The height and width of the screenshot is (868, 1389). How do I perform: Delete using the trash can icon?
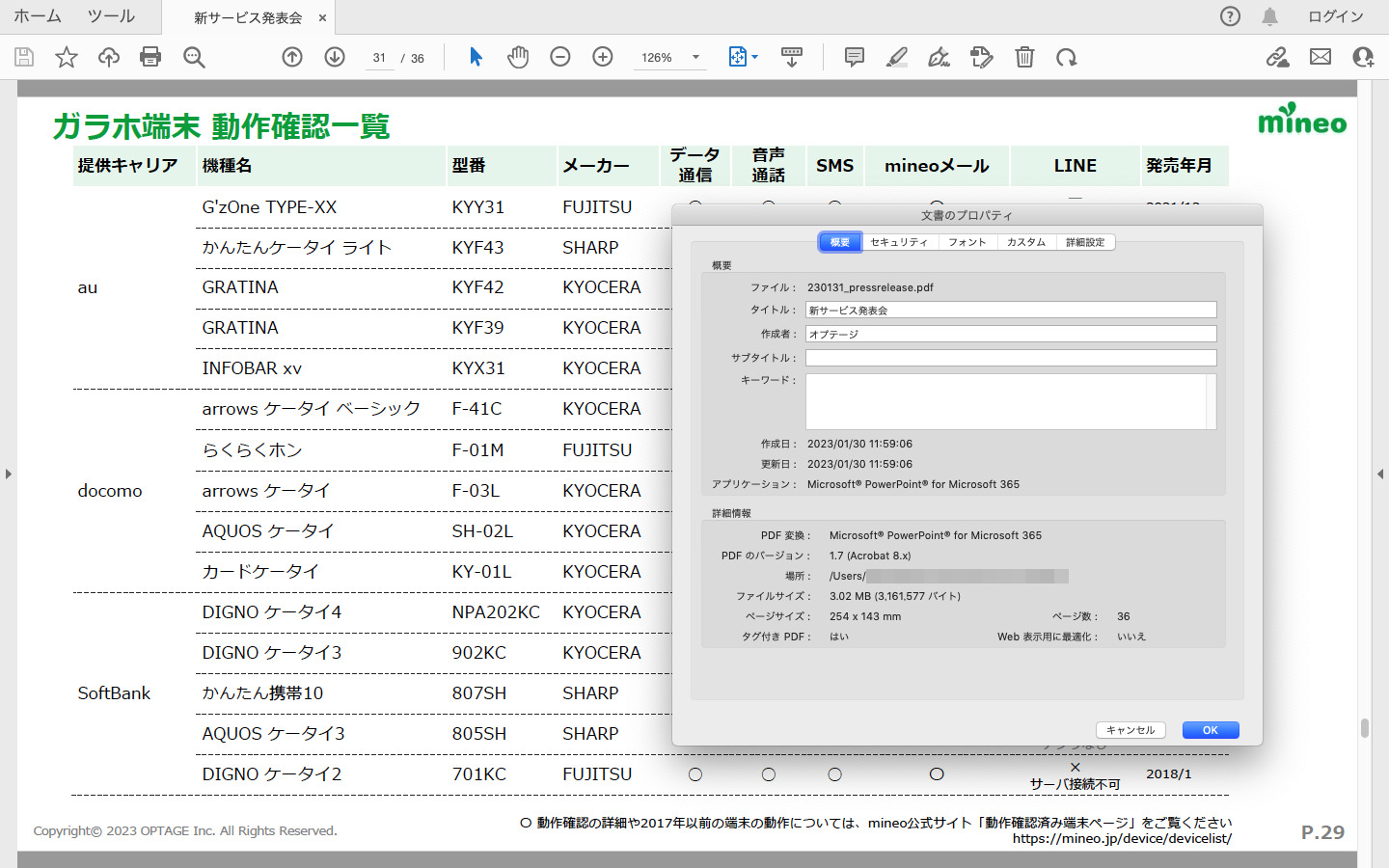1024,57
